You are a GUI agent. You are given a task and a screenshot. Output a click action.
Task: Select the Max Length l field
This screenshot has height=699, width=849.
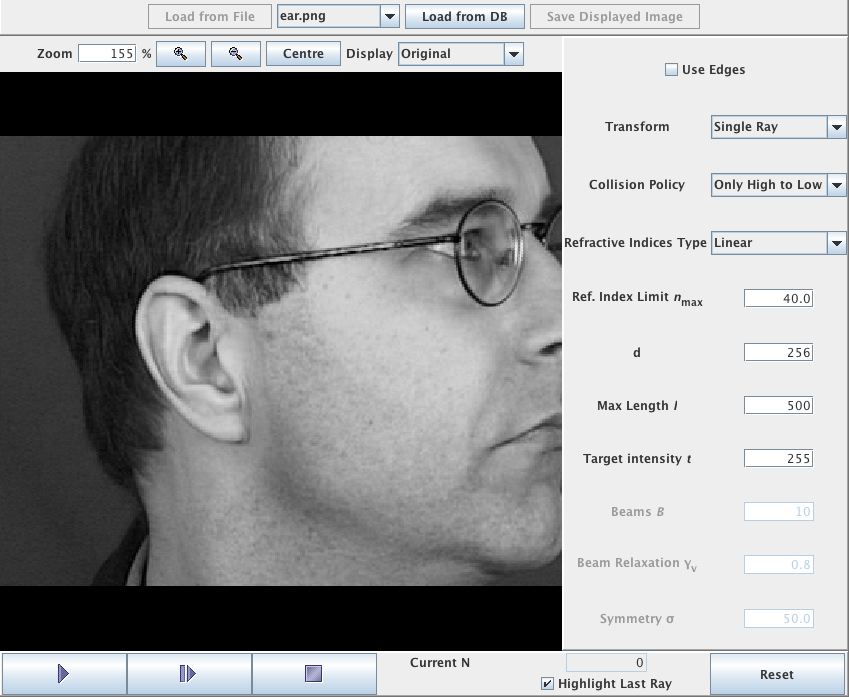(778, 406)
